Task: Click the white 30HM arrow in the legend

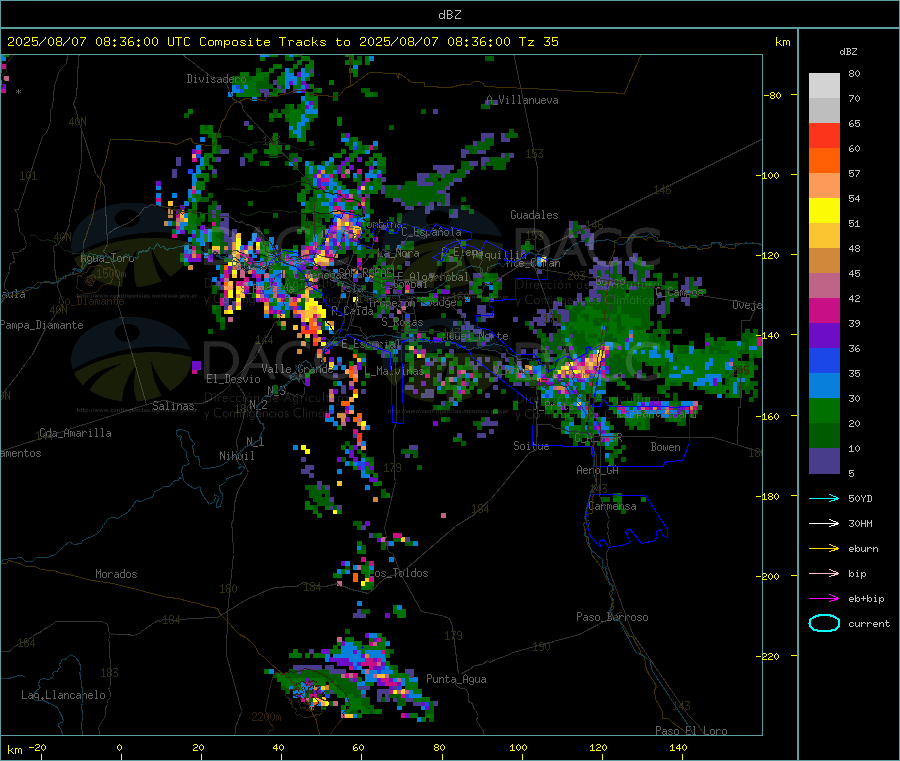Action: tap(824, 523)
